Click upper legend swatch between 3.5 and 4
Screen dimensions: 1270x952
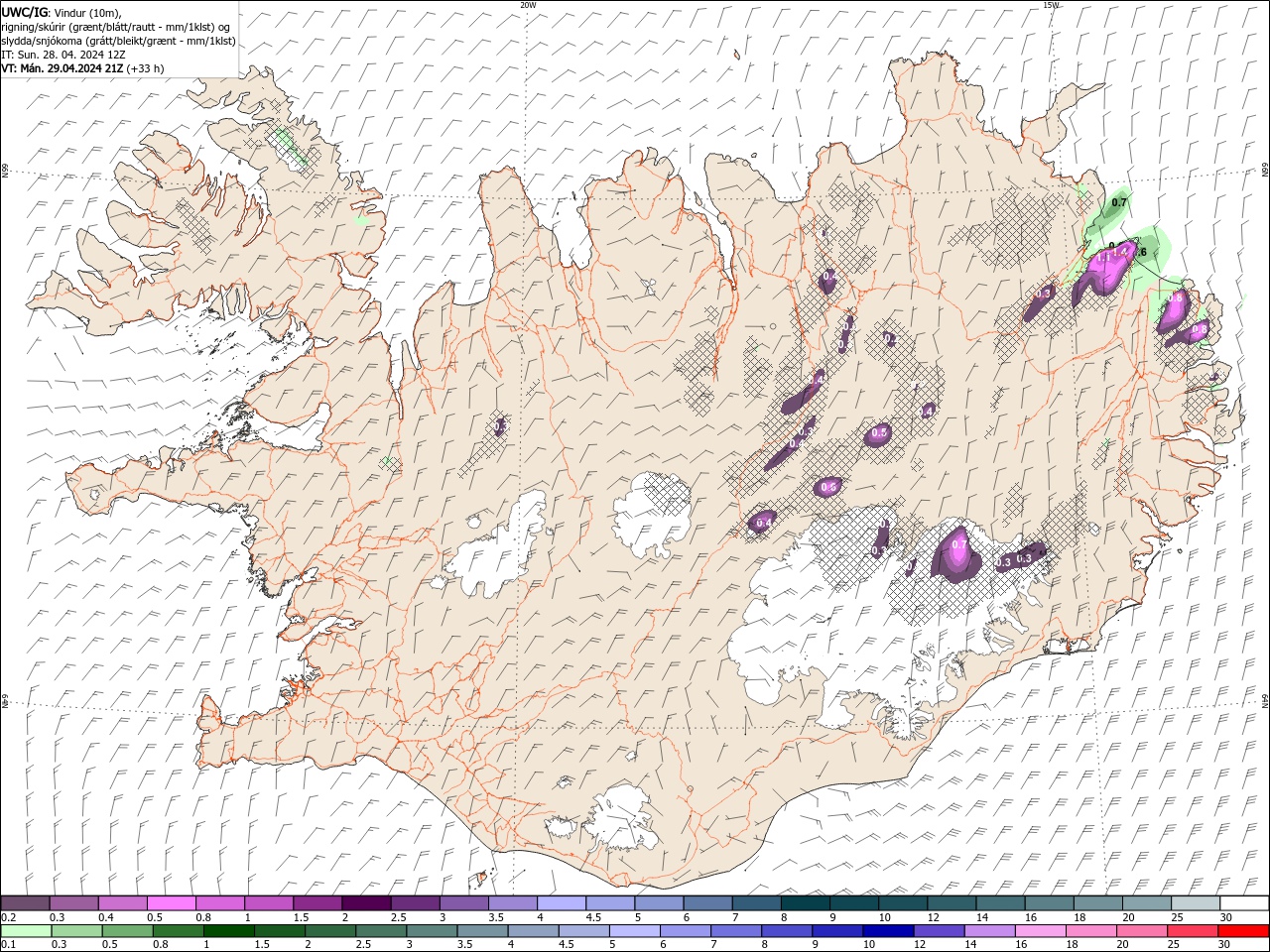point(512,902)
